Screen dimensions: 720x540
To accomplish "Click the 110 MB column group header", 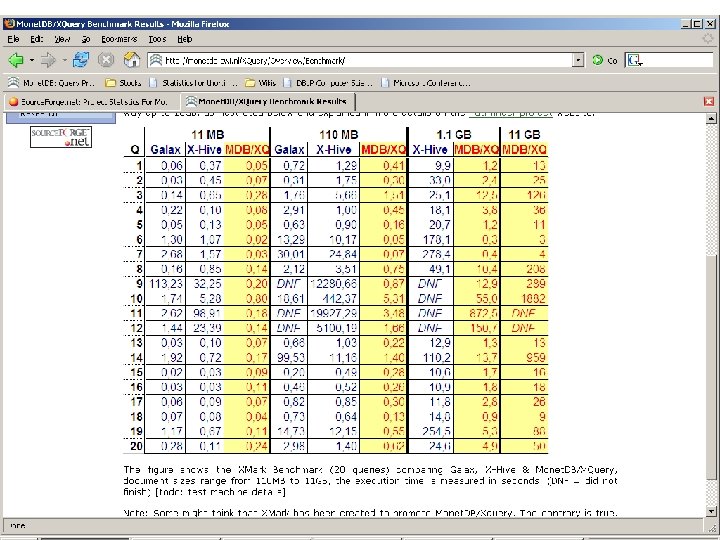I will pyautogui.click(x=338, y=135).
